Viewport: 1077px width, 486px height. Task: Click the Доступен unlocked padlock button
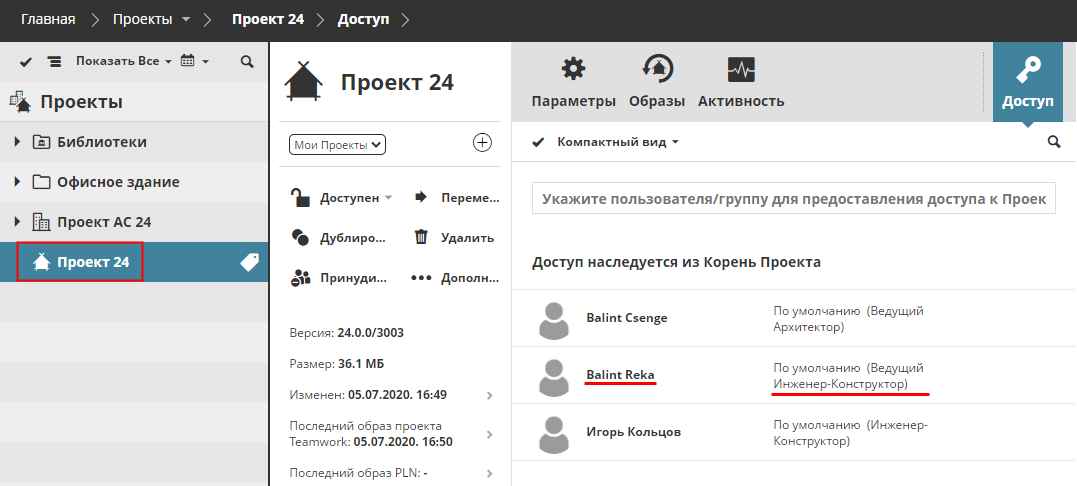click(334, 198)
